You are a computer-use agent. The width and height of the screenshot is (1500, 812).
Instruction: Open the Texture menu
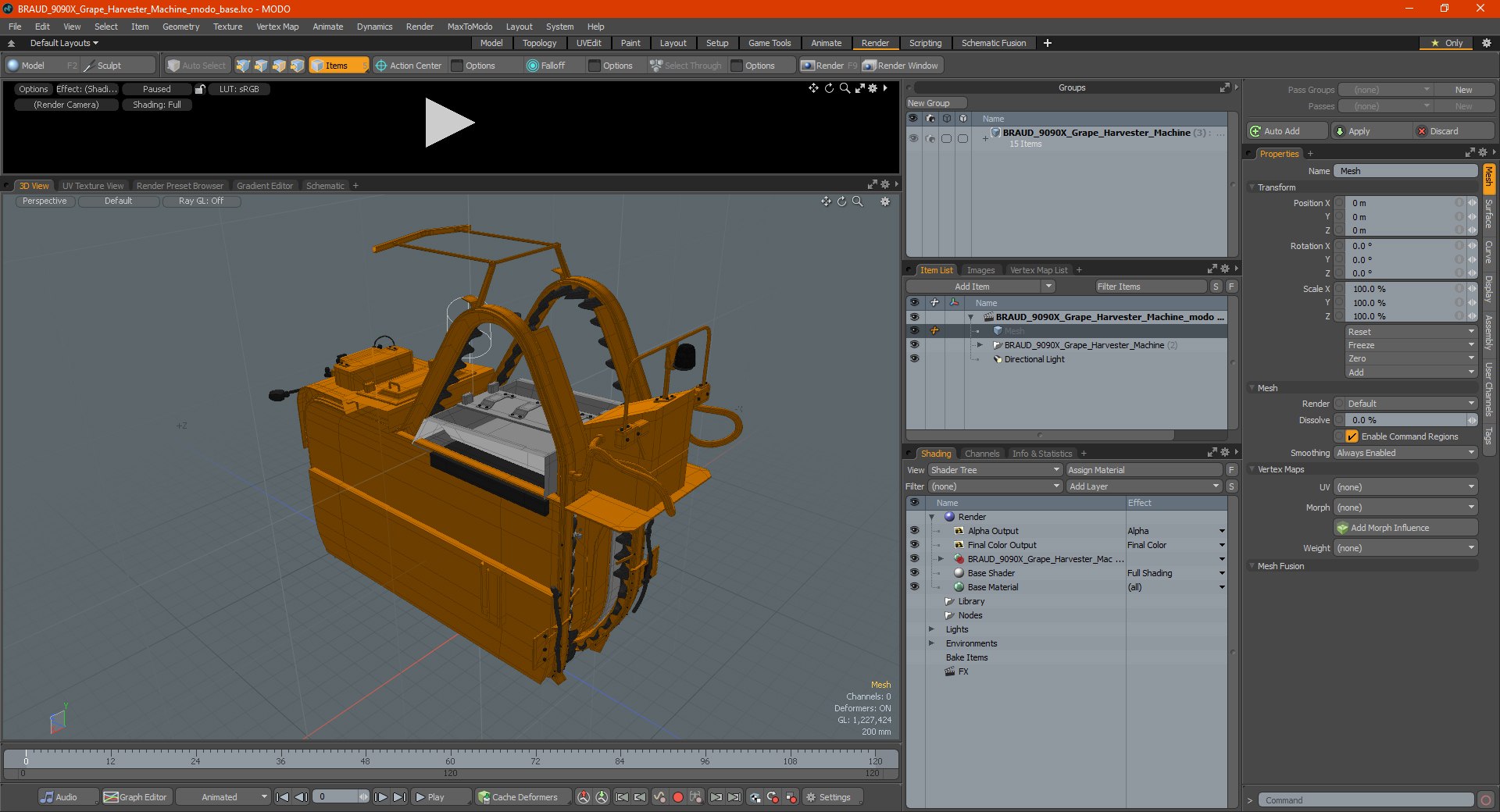click(227, 27)
